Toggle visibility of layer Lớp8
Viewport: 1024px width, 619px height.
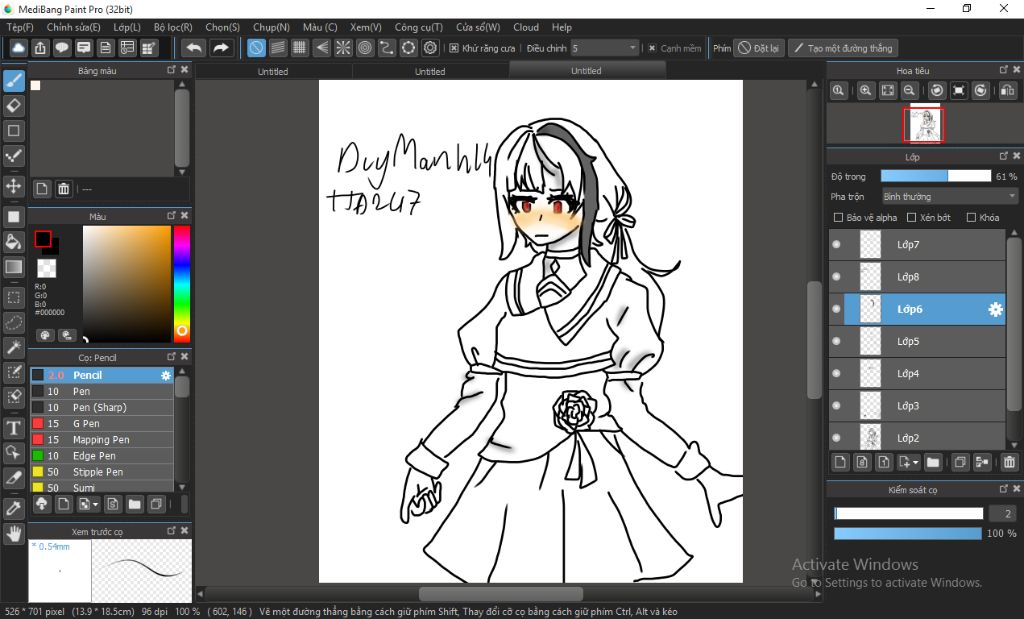tap(837, 277)
